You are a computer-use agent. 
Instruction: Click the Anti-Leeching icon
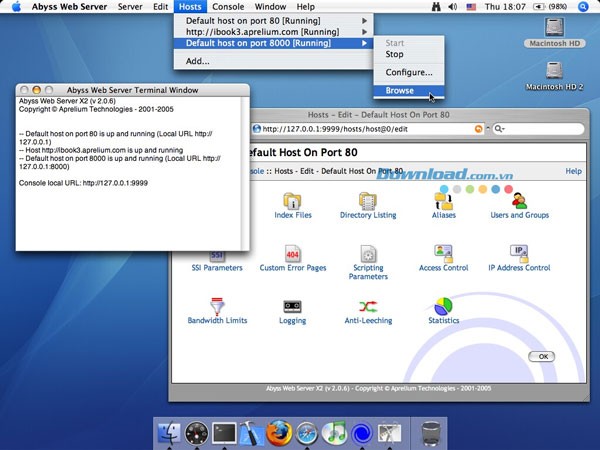coord(367,307)
